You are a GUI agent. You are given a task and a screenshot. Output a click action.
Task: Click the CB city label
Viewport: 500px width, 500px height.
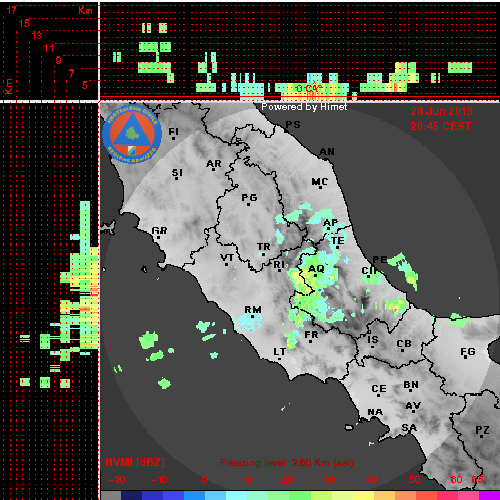[404, 344]
